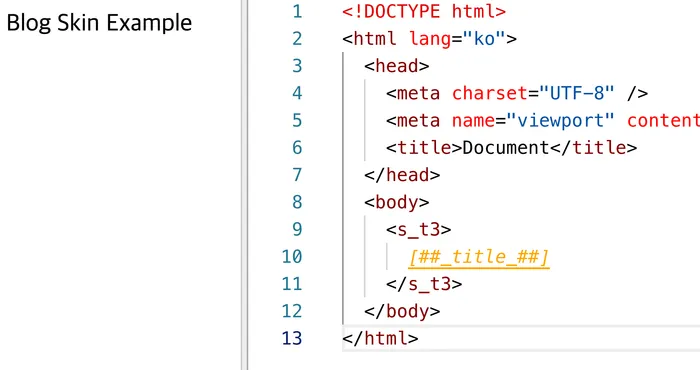
Task: Click the <title>Document</title> line
Action: point(512,148)
